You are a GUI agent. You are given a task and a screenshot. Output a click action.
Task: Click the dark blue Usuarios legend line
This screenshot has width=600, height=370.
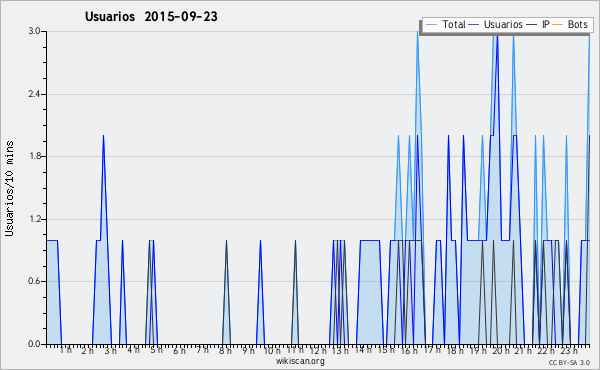(x=474, y=25)
